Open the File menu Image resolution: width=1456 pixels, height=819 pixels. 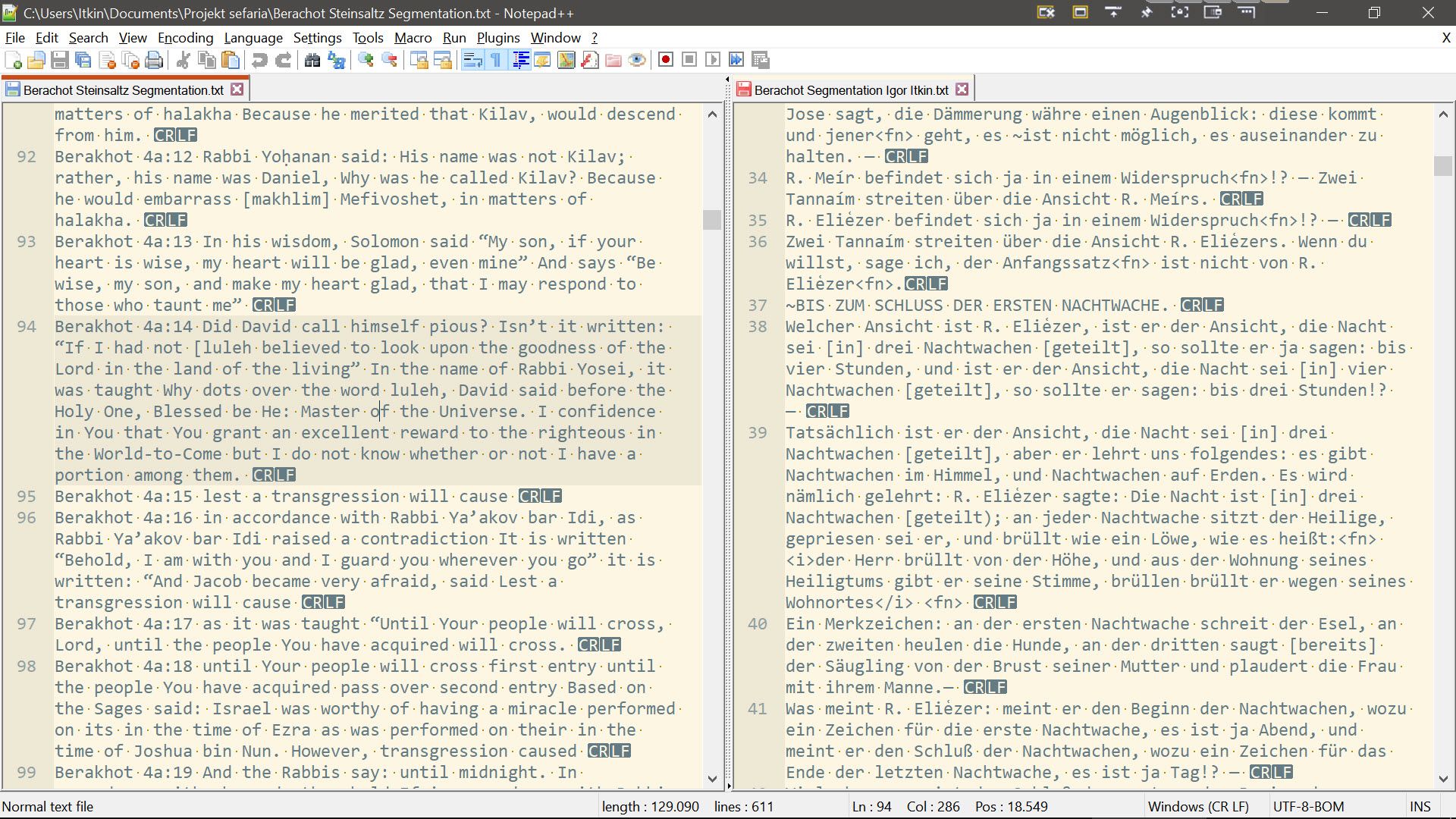pos(15,38)
